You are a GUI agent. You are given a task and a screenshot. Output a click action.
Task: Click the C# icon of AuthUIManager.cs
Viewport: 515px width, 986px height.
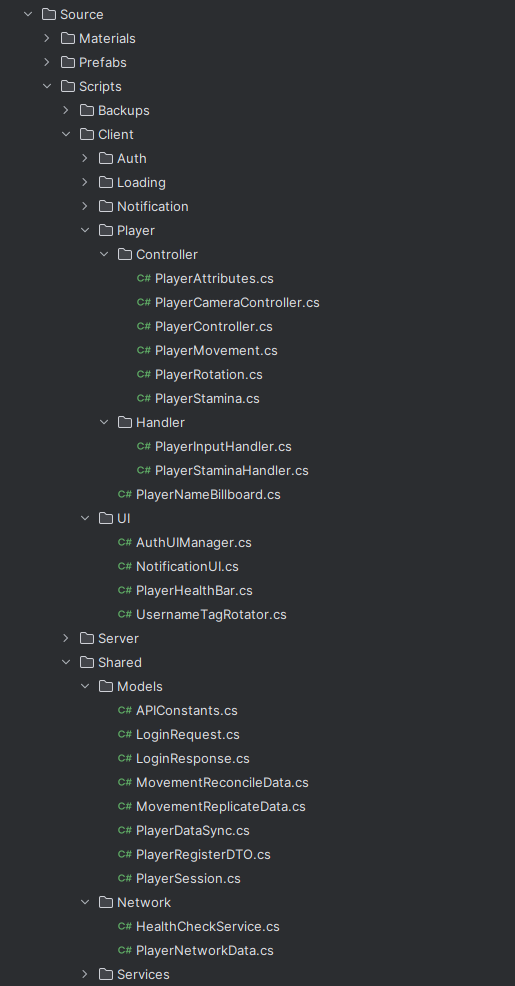[x=125, y=542]
